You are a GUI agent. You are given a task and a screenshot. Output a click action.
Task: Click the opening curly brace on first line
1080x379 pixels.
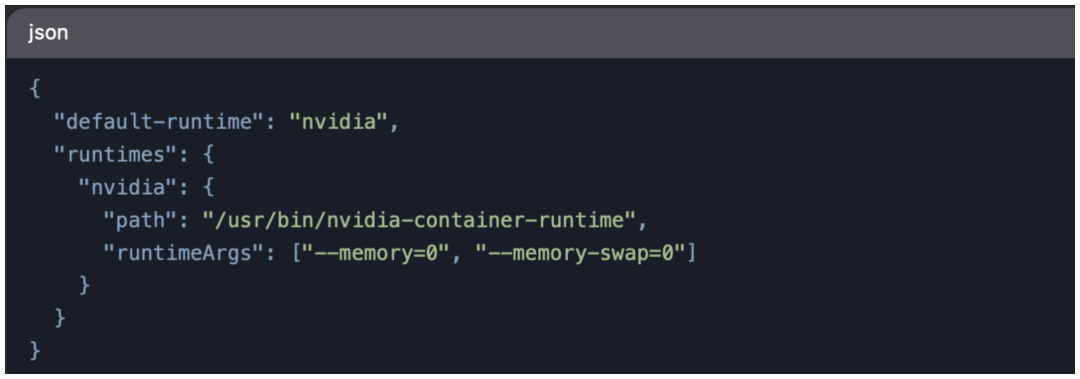click(x=35, y=89)
